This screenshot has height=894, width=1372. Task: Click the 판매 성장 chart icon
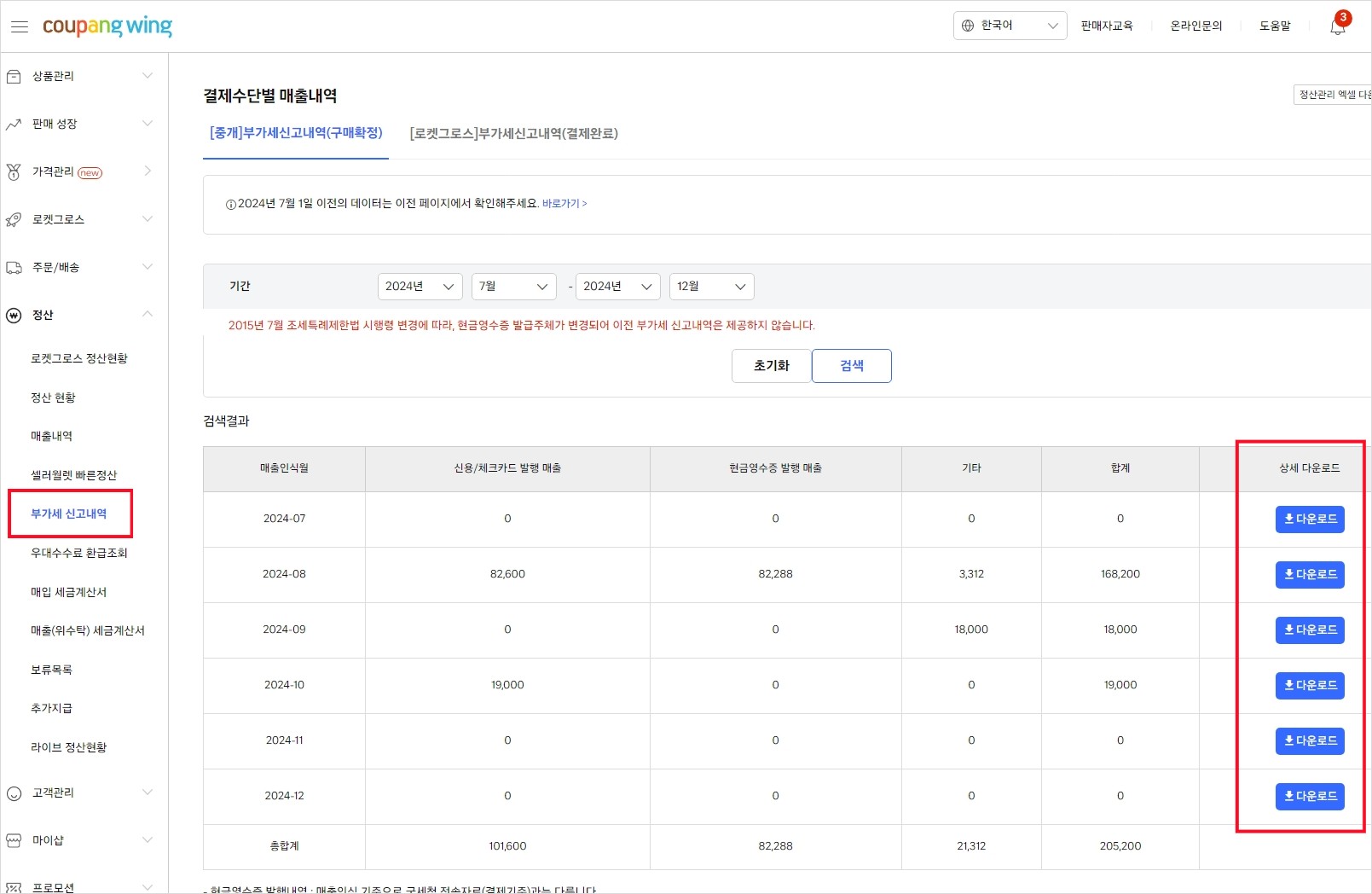point(14,125)
